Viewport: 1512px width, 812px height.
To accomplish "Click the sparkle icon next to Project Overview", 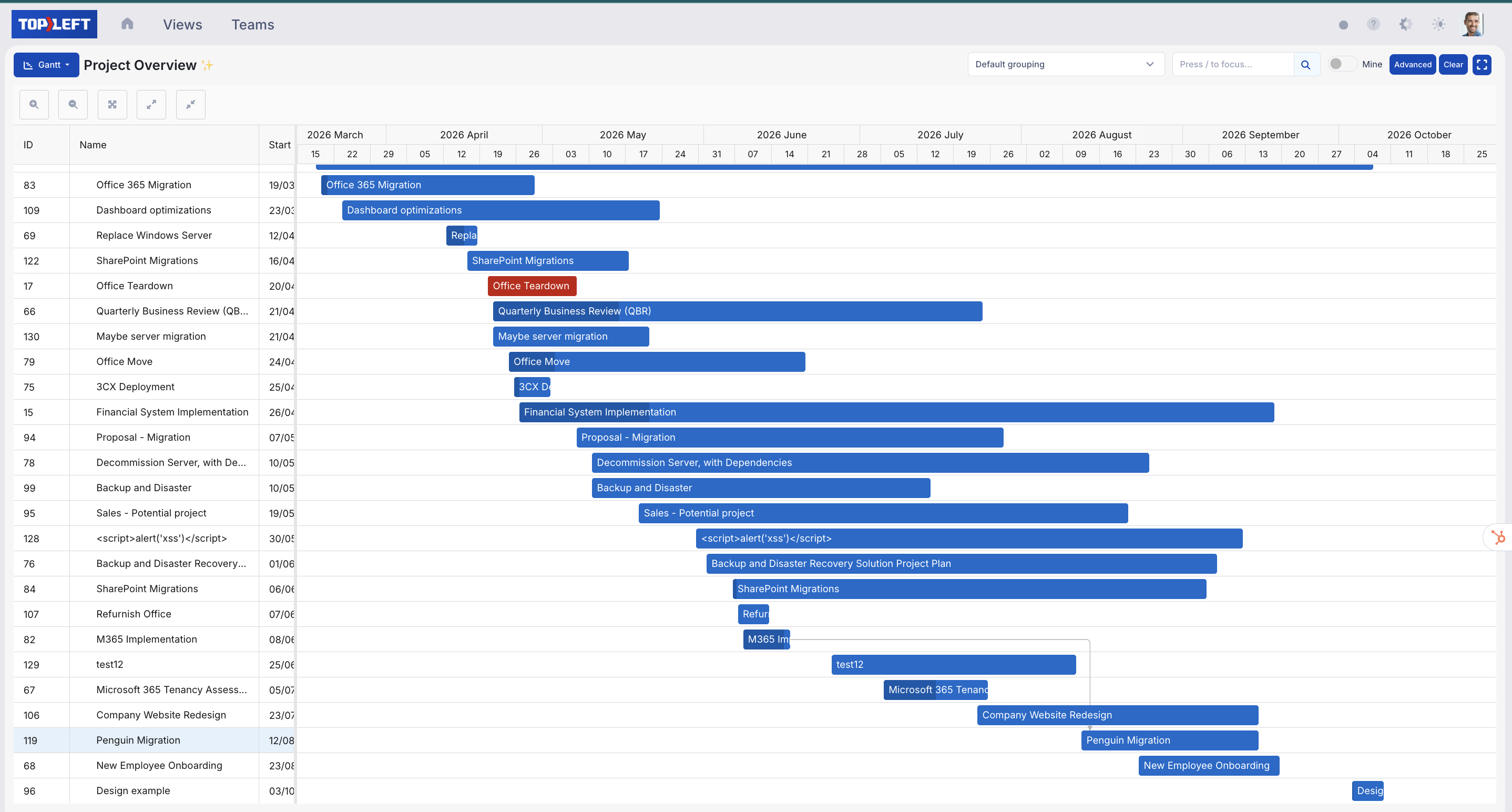I will (x=207, y=65).
